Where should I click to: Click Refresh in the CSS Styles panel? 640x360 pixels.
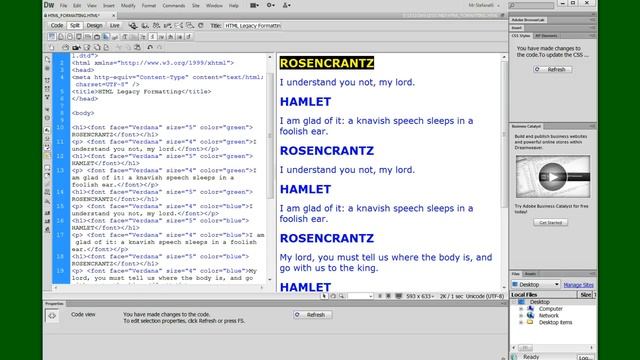553,69
